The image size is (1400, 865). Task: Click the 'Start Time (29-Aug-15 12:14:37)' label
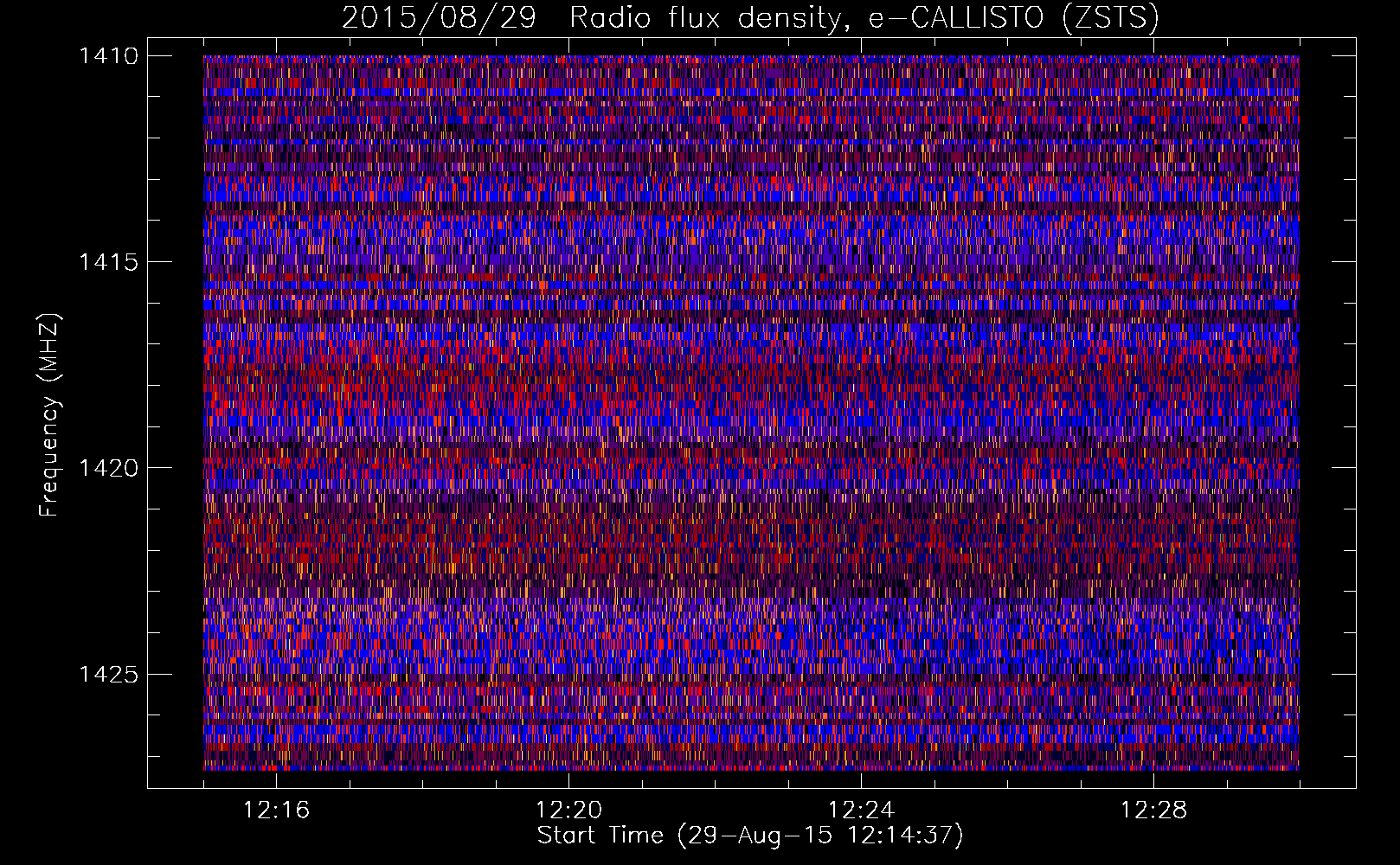(x=750, y=836)
